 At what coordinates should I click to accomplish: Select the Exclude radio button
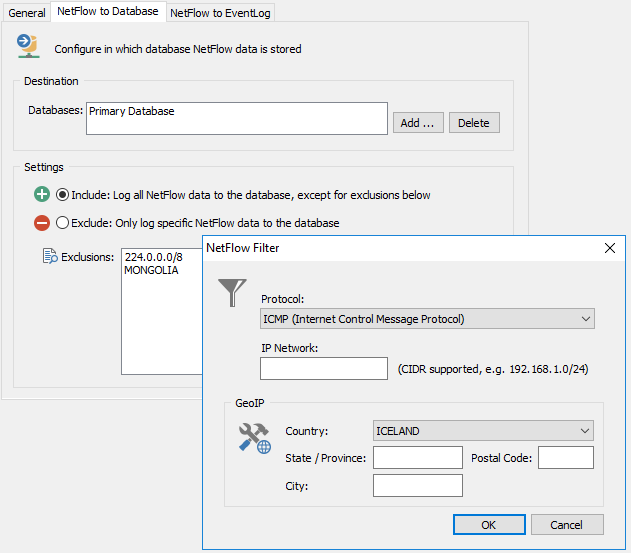click(x=62, y=223)
